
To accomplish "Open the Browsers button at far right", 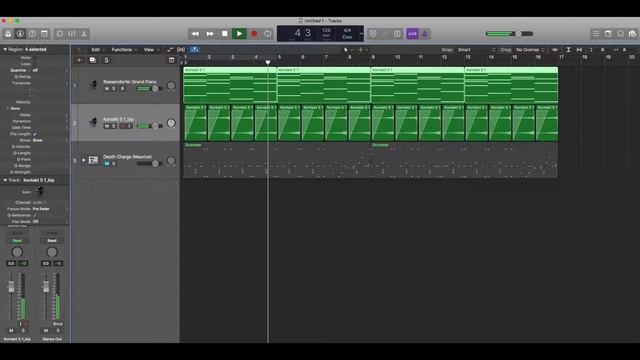I will [x=633, y=34].
